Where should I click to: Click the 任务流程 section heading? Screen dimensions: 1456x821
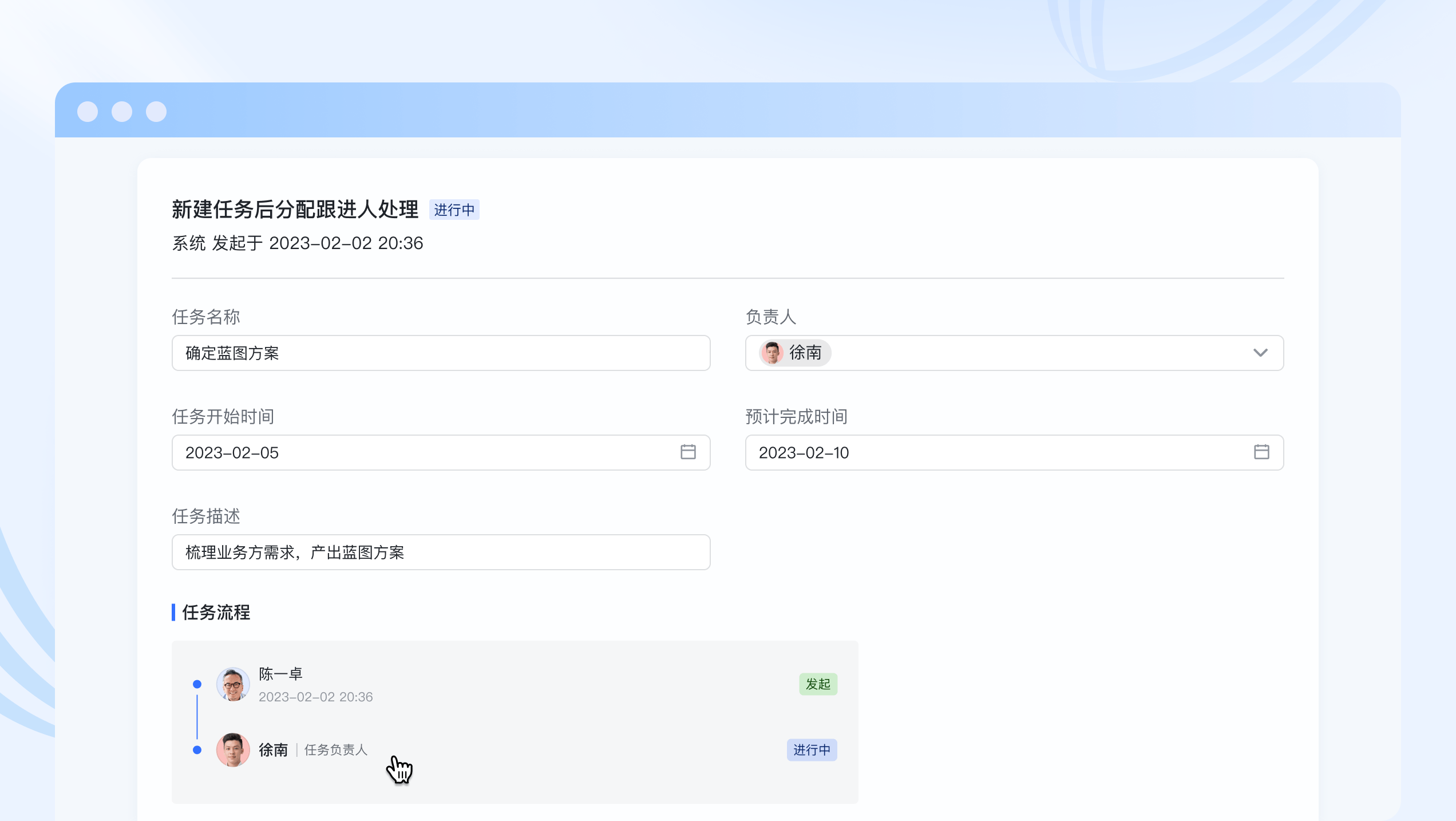[x=216, y=612]
